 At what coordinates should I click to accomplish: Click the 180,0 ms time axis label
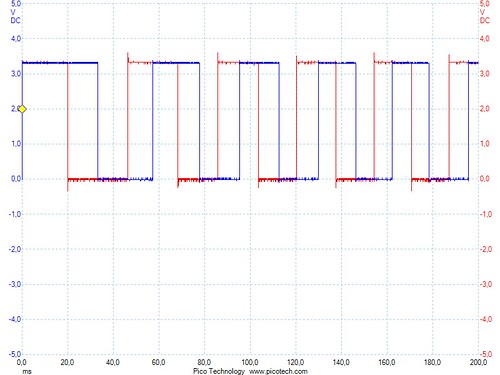tap(432, 362)
